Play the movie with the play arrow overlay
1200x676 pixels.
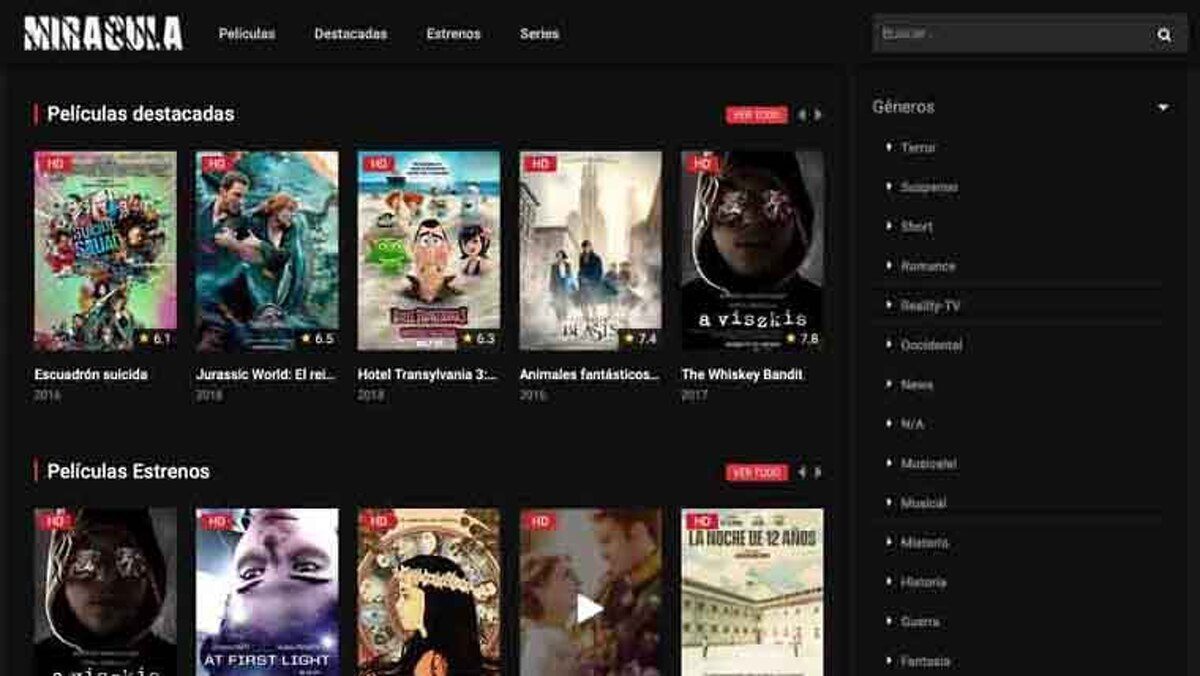[590, 607]
